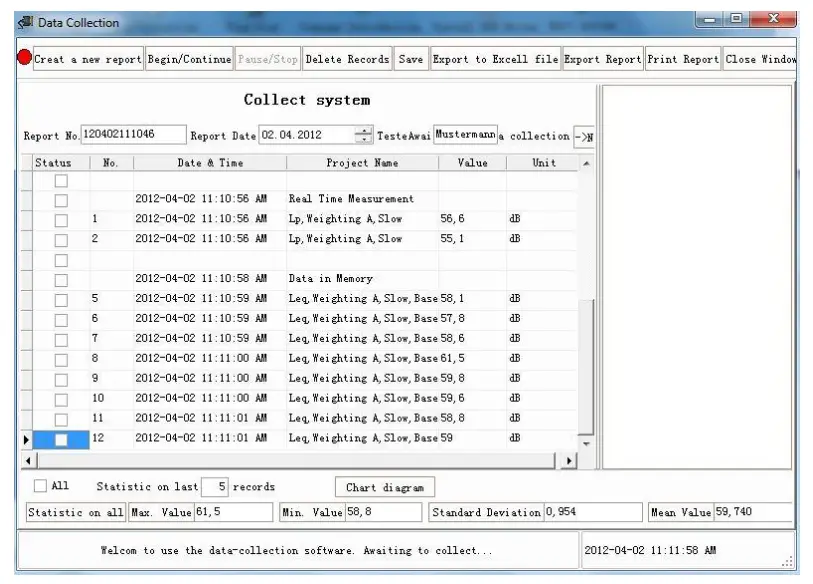The width and height of the screenshot is (813, 584).
Task: Click the Max. Value field showing 61,5
Action: (x=233, y=512)
